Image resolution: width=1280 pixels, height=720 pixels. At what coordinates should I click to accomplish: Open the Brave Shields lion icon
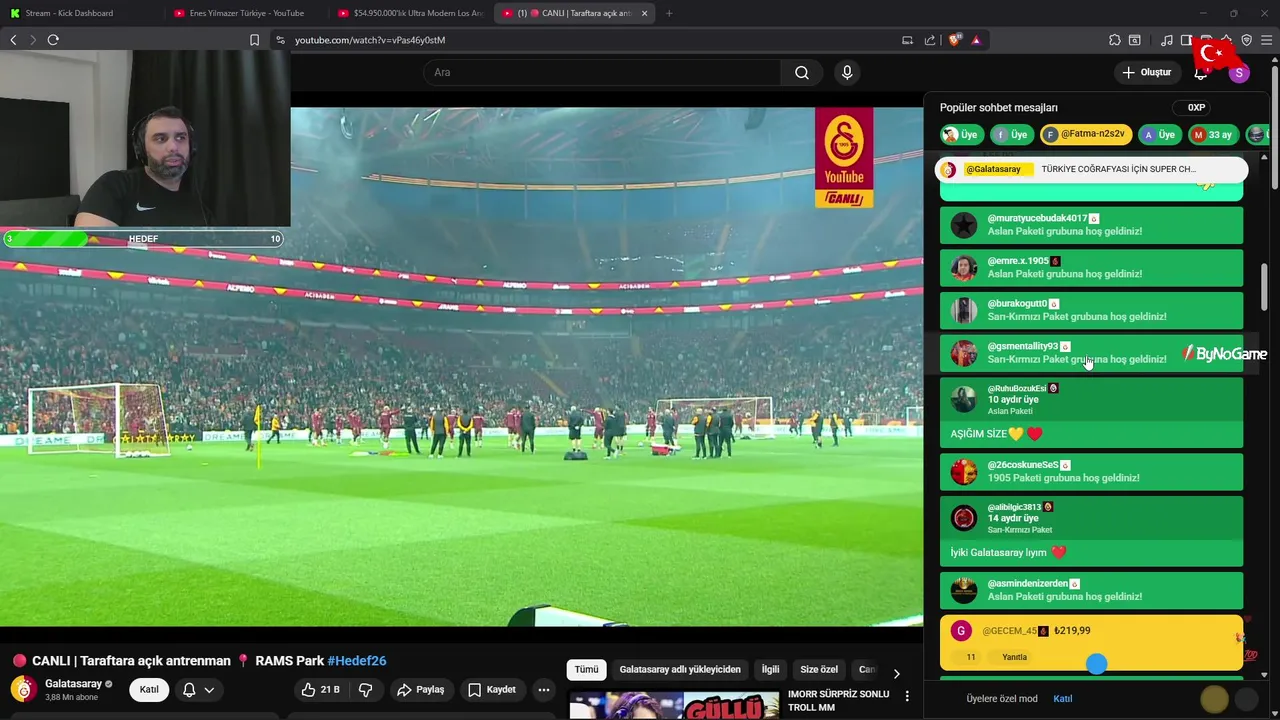954,40
